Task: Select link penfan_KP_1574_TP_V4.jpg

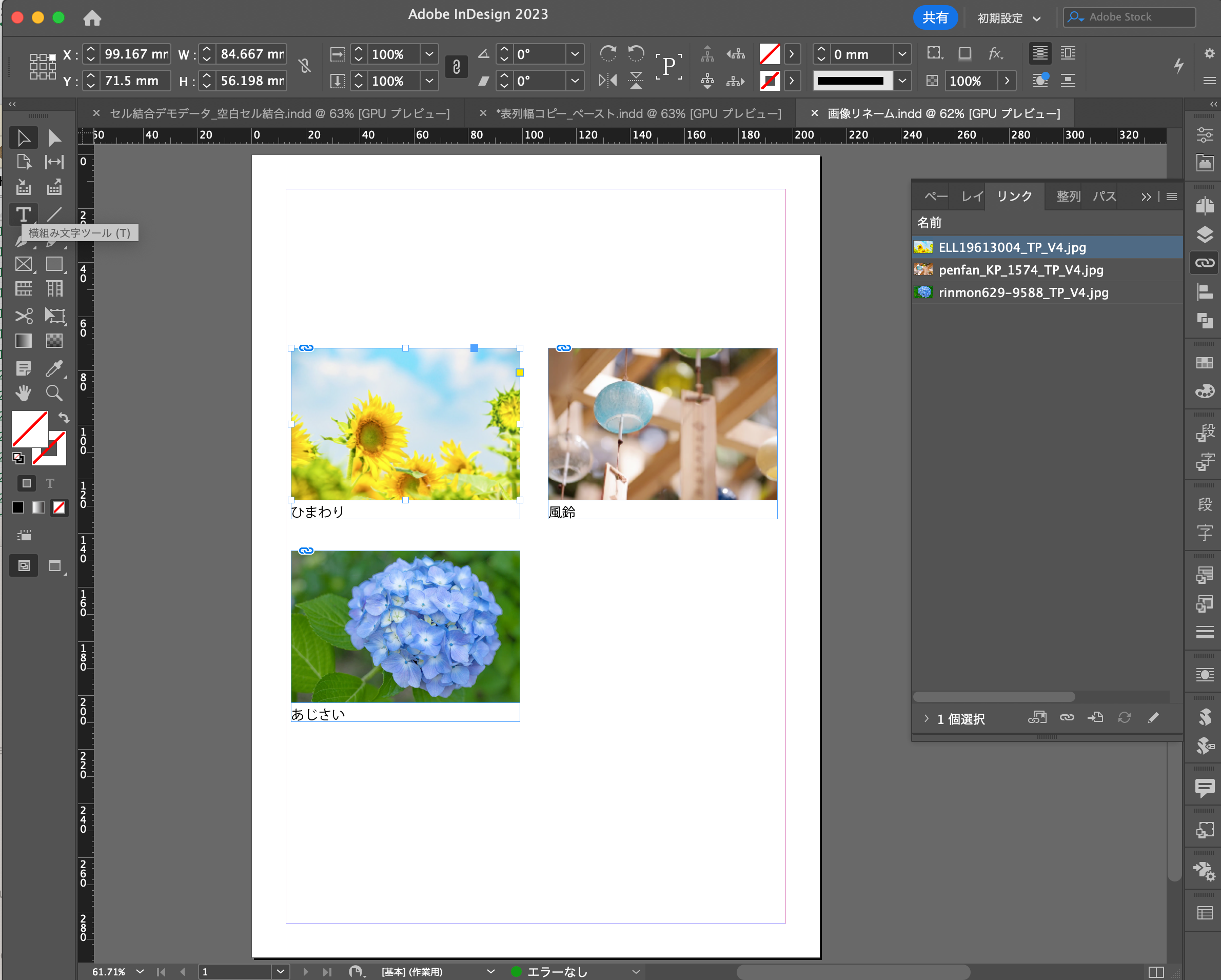Action: (1048, 270)
